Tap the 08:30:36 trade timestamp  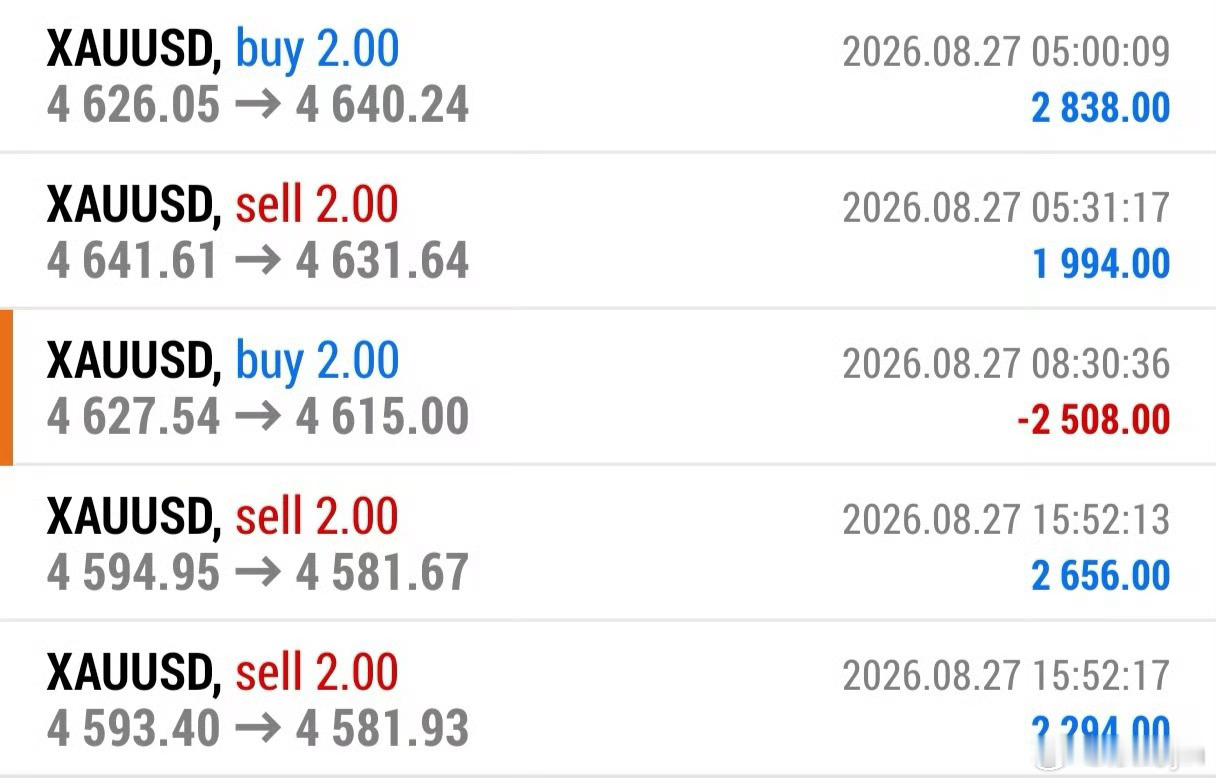[x=1006, y=363]
